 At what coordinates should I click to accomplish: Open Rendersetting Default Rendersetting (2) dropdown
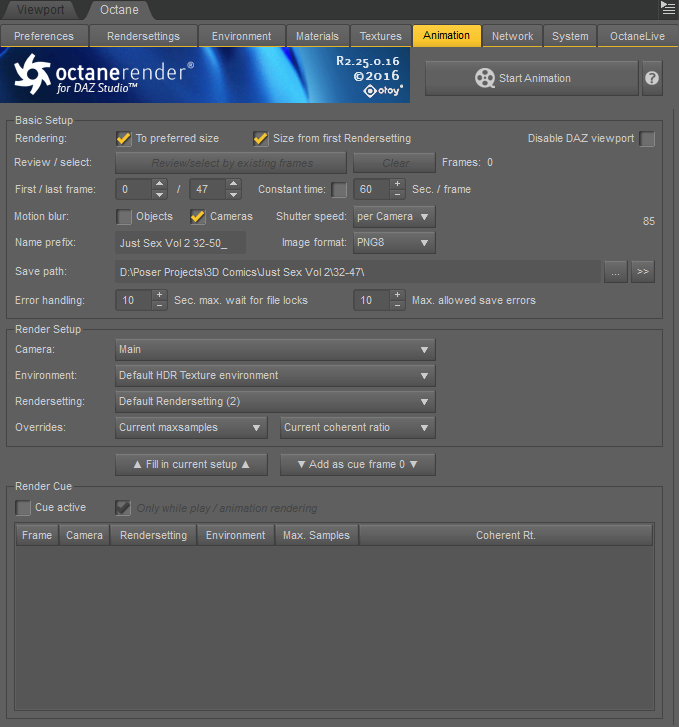[275, 402]
